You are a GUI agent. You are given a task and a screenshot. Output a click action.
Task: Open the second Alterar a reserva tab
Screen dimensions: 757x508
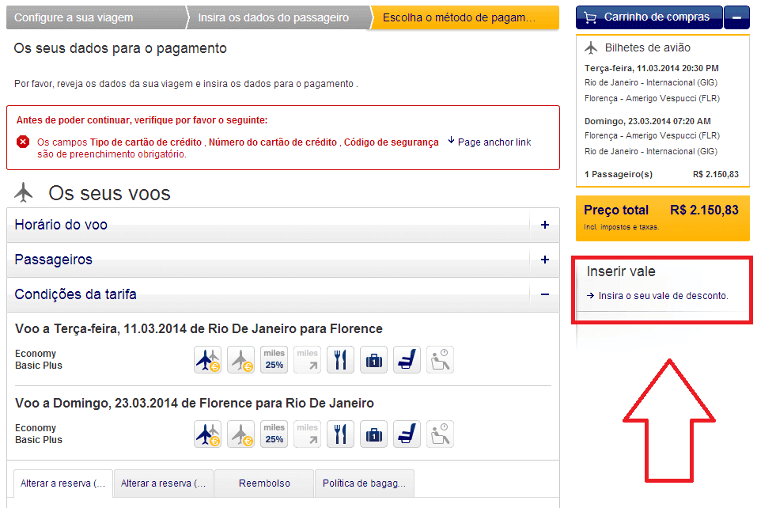click(x=164, y=483)
